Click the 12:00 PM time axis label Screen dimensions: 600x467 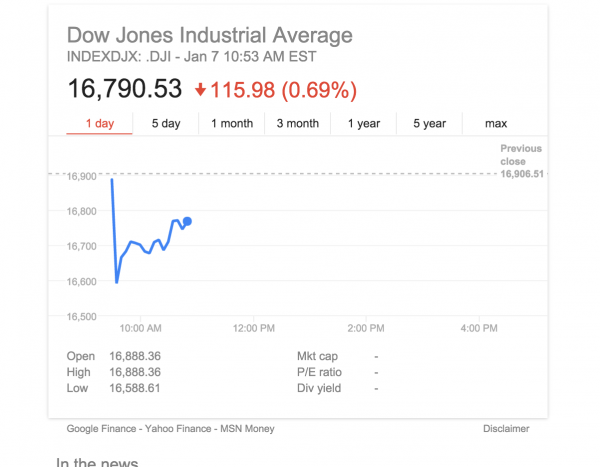(x=253, y=328)
